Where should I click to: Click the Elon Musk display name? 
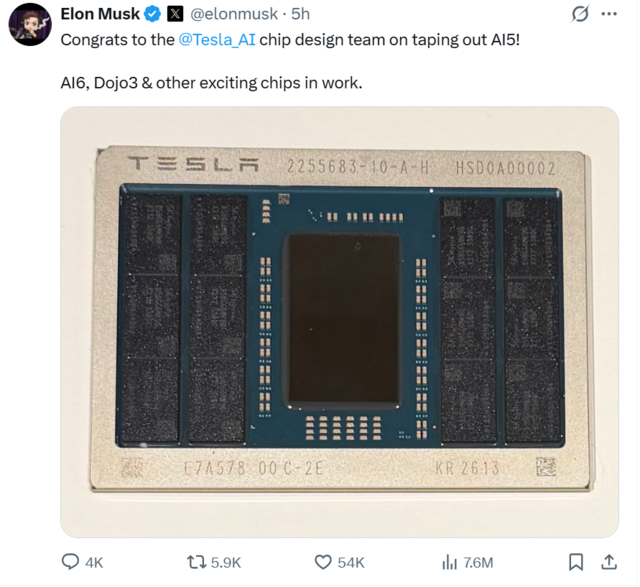click(x=99, y=14)
